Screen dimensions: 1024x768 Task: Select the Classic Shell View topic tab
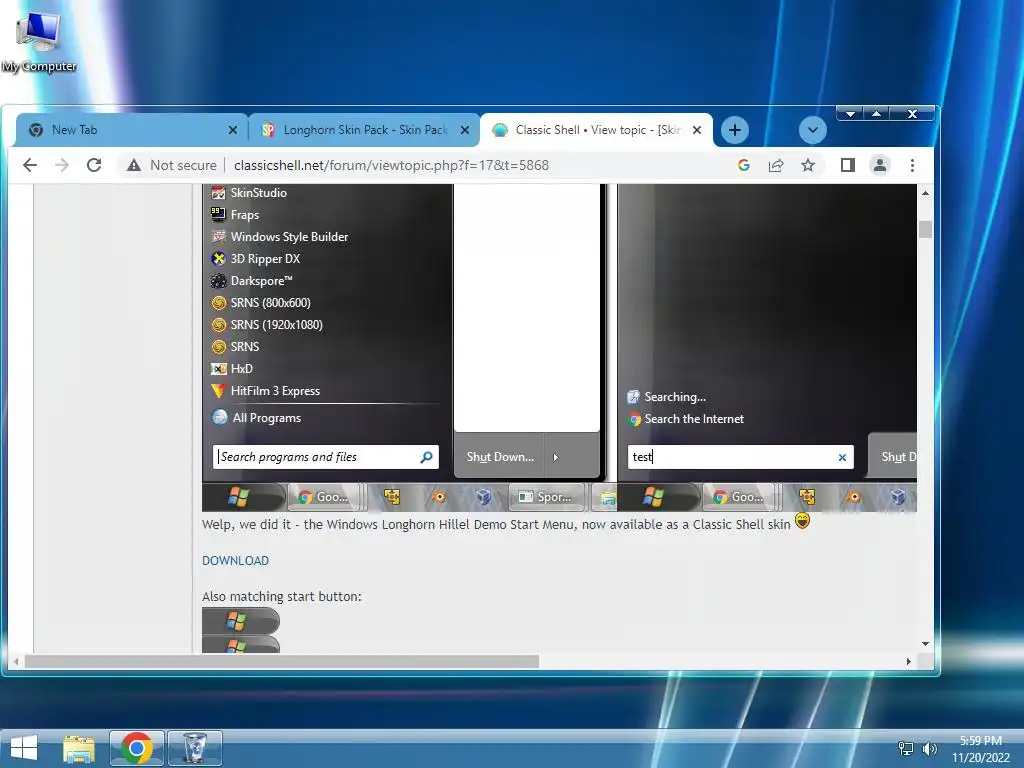pyautogui.click(x=596, y=130)
